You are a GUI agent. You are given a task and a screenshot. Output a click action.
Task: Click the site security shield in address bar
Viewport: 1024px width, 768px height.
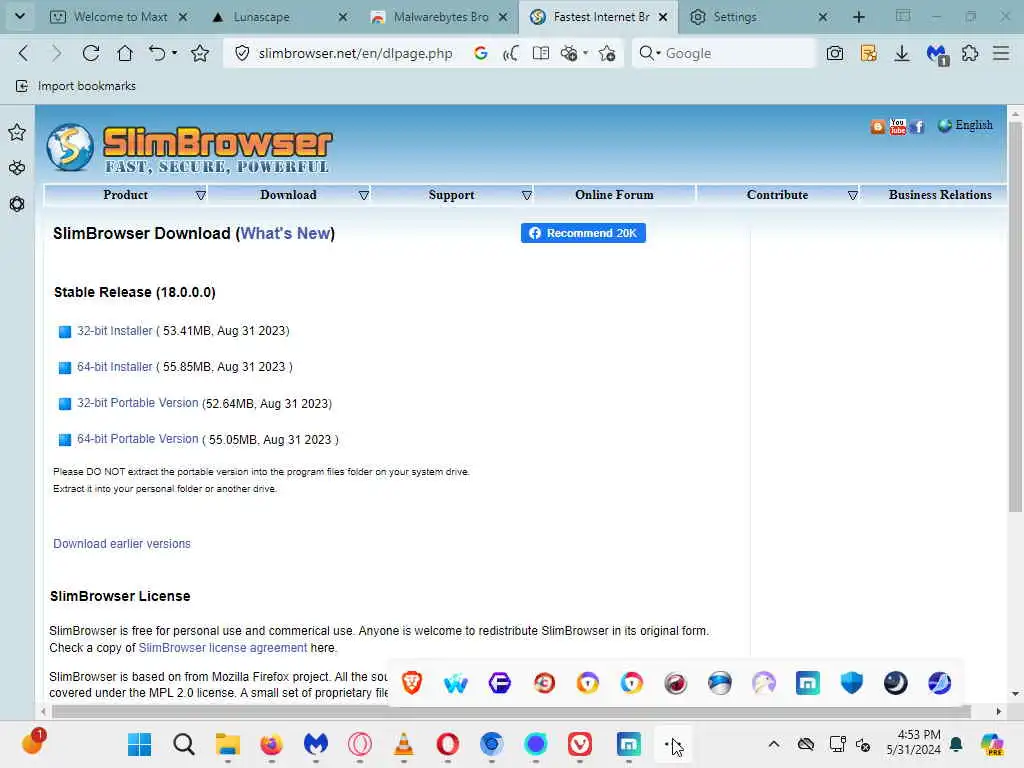click(x=242, y=53)
